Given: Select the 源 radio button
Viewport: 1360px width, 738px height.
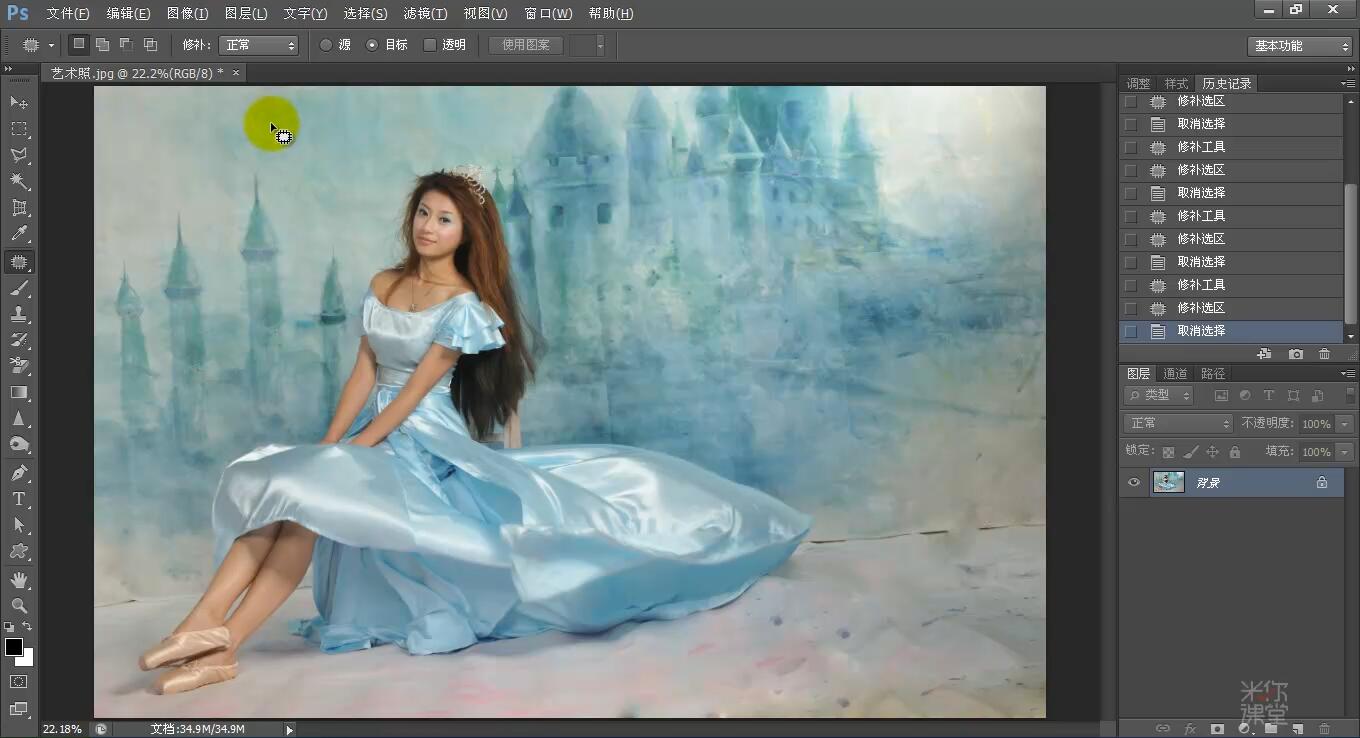Looking at the screenshot, I should 326,45.
